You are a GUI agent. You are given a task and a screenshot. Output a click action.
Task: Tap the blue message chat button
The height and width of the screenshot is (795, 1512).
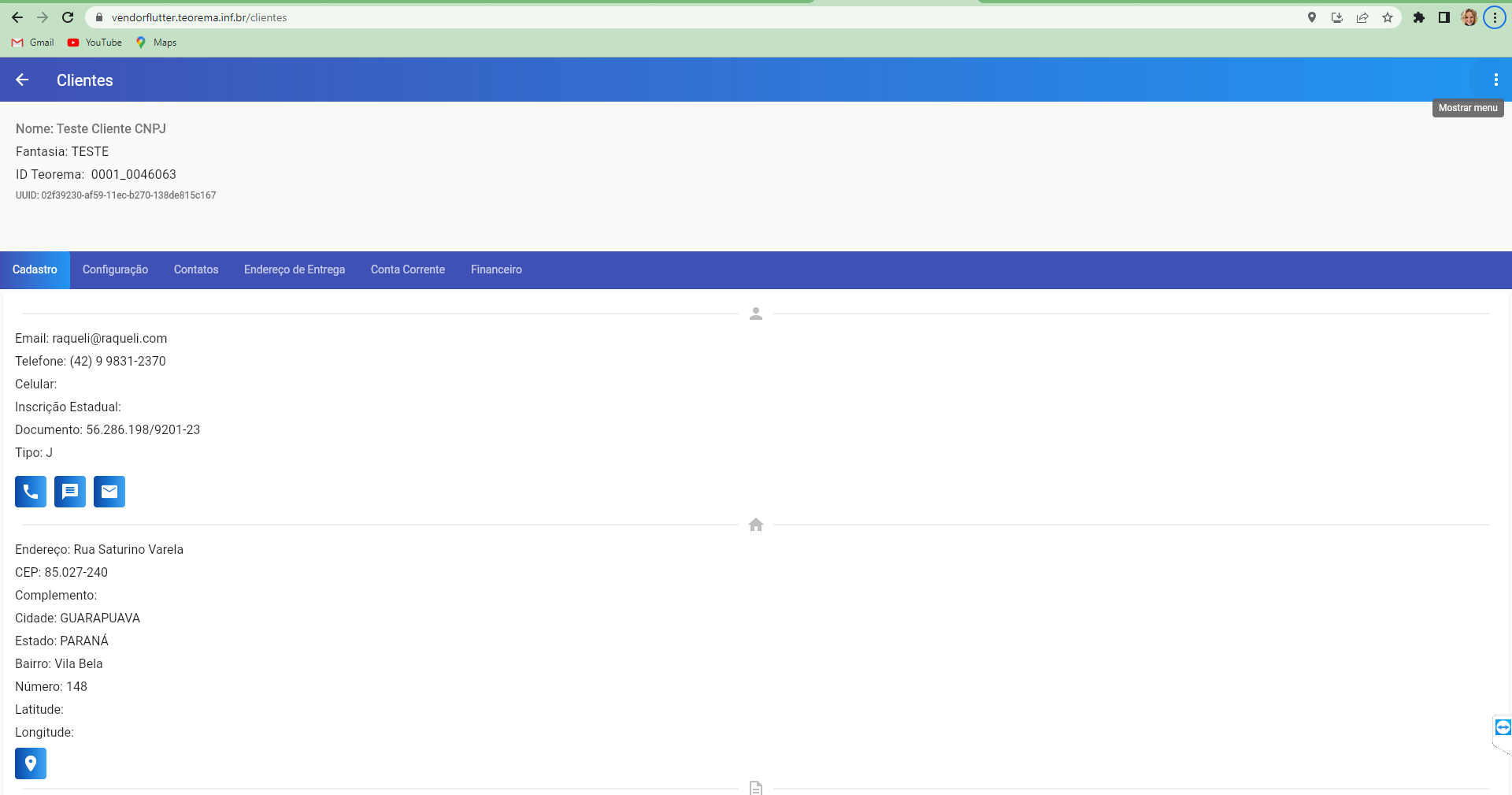pos(70,492)
